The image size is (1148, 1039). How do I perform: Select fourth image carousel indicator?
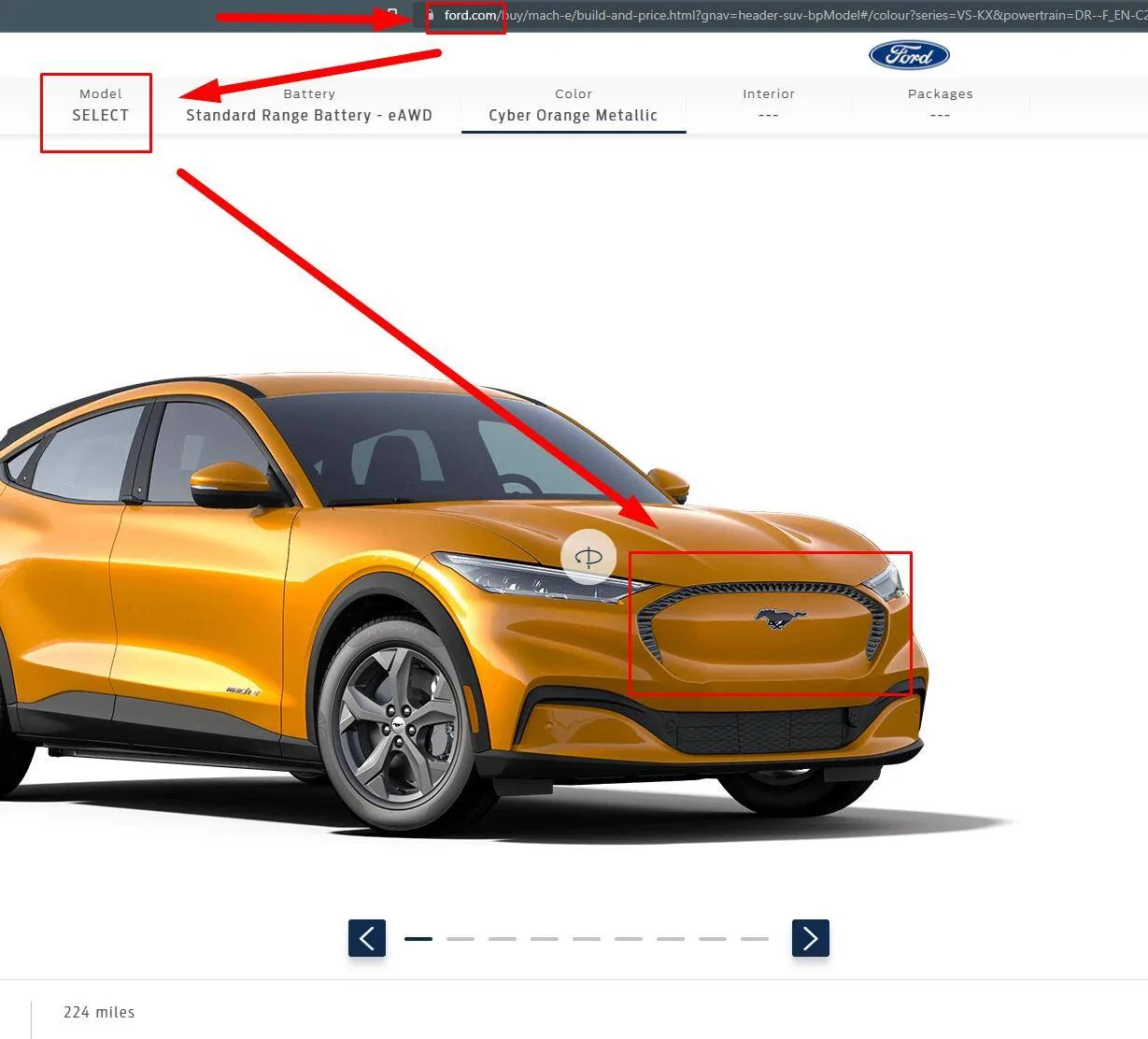pos(545,939)
